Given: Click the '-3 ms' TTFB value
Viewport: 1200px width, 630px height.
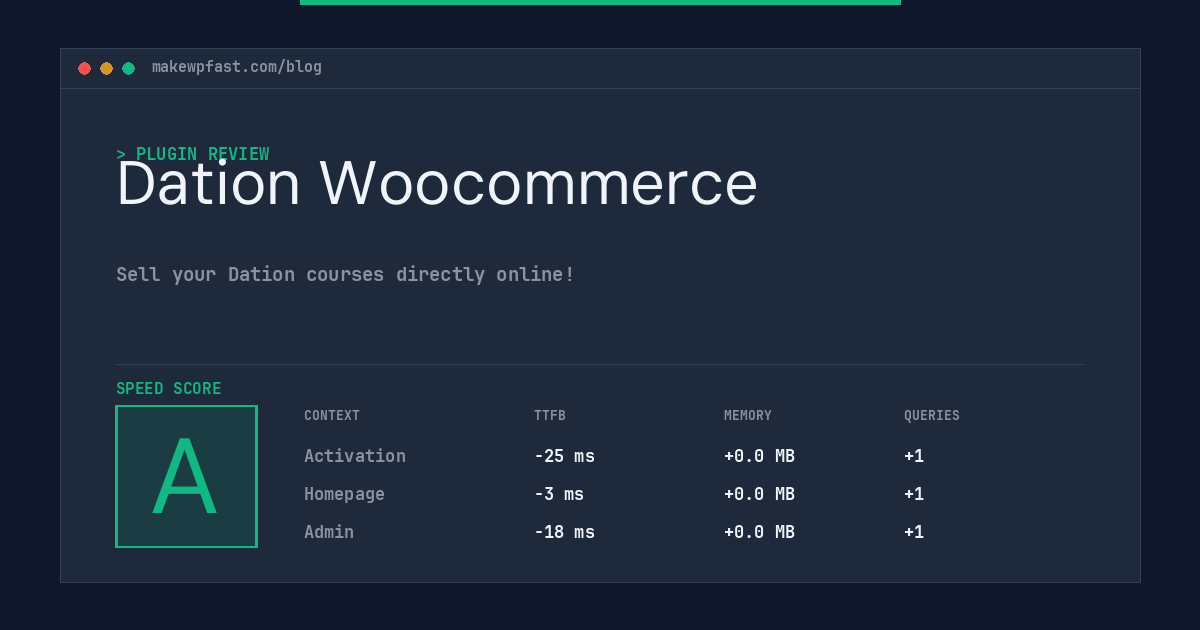Looking at the screenshot, I should tap(559, 494).
